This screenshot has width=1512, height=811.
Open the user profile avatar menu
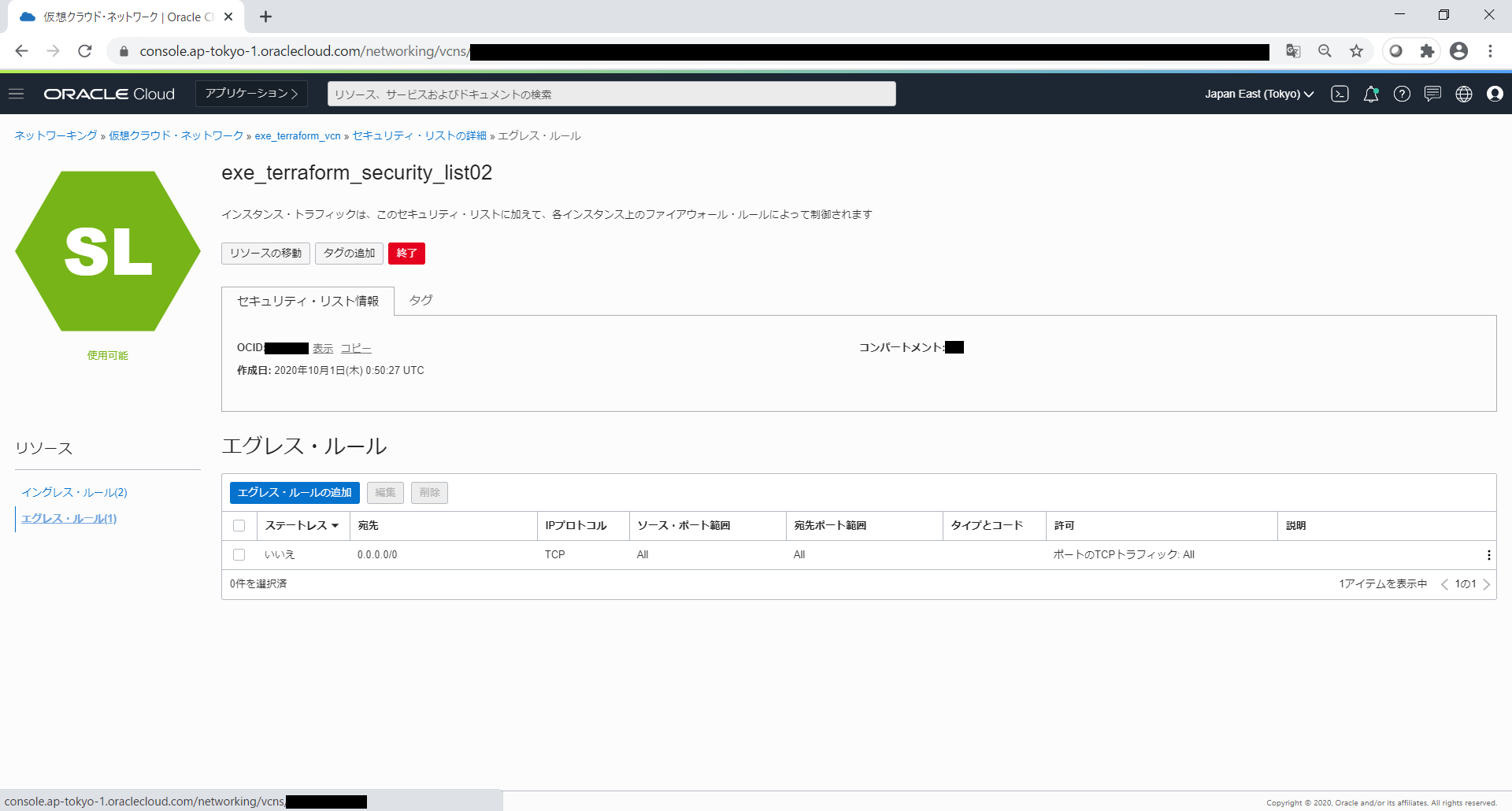1495,94
